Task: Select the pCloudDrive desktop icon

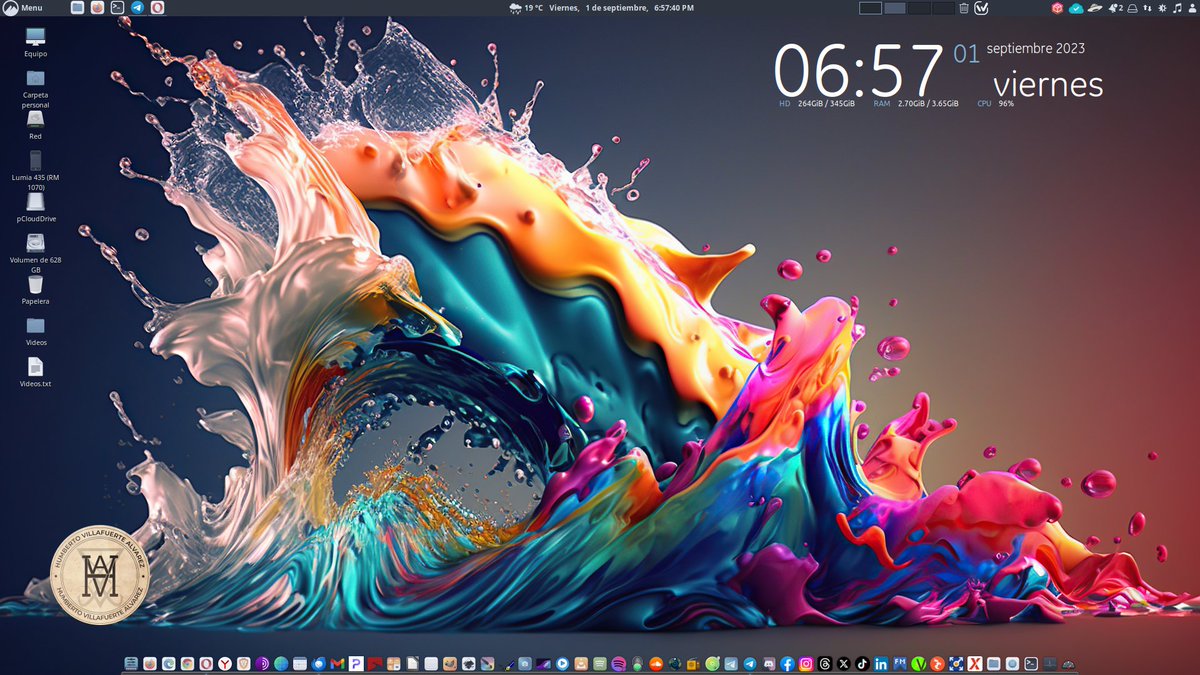Action: click(x=36, y=207)
